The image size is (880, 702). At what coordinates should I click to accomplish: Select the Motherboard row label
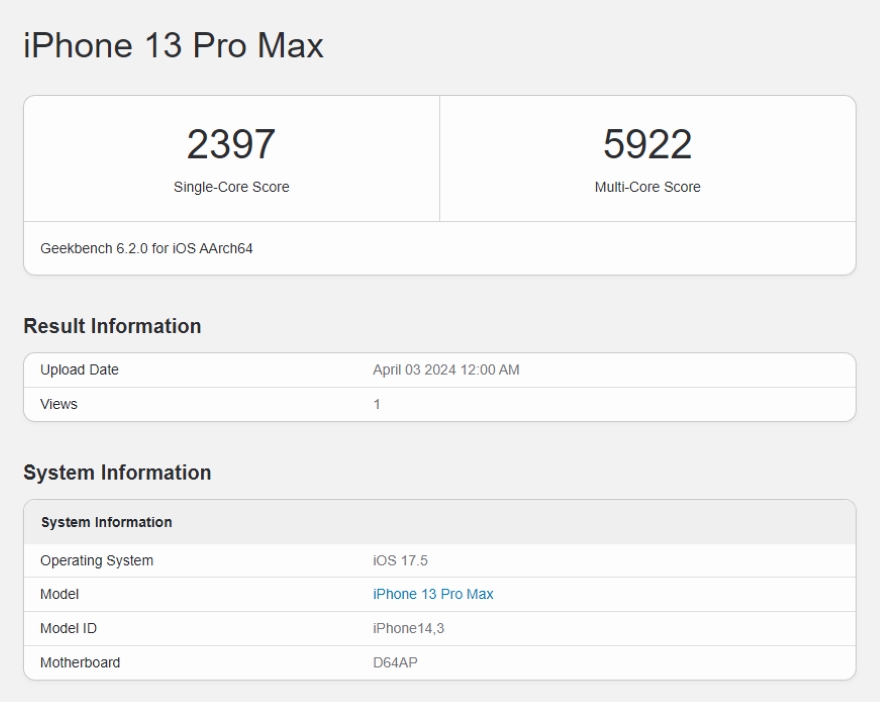click(80, 662)
